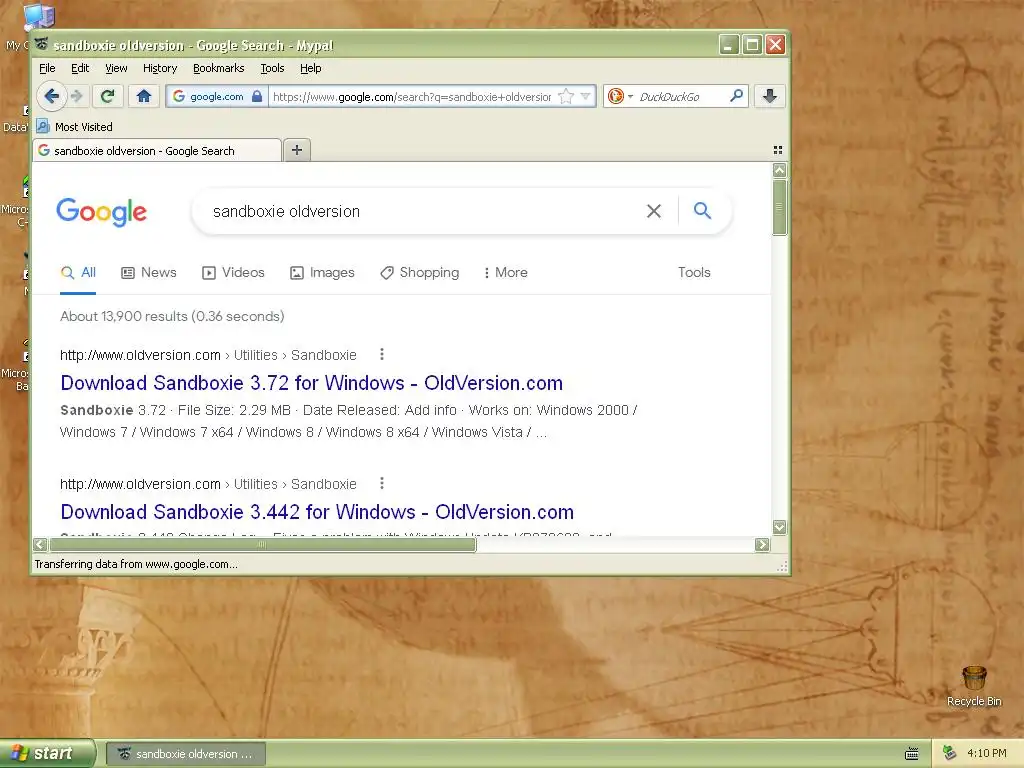1024x768 pixels.
Task: Open the Most Visited bookmarks folder
Action: coord(74,127)
